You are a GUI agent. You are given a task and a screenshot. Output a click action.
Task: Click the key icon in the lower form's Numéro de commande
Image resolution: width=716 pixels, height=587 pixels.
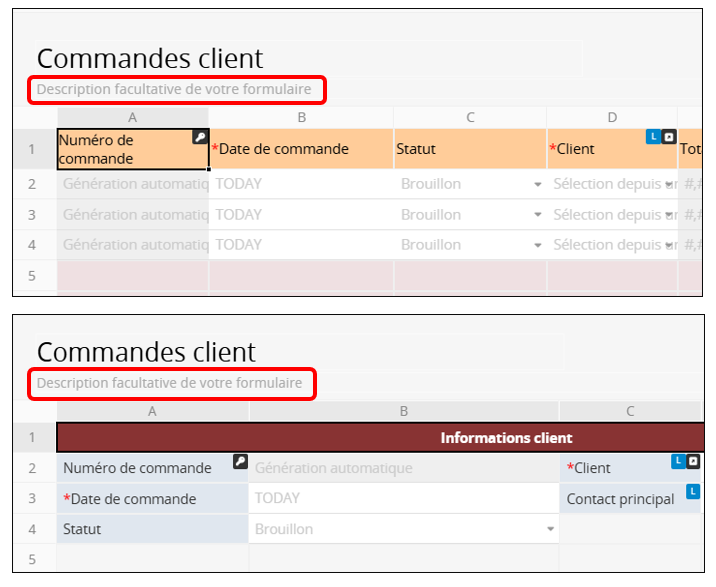[x=240, y=461]
